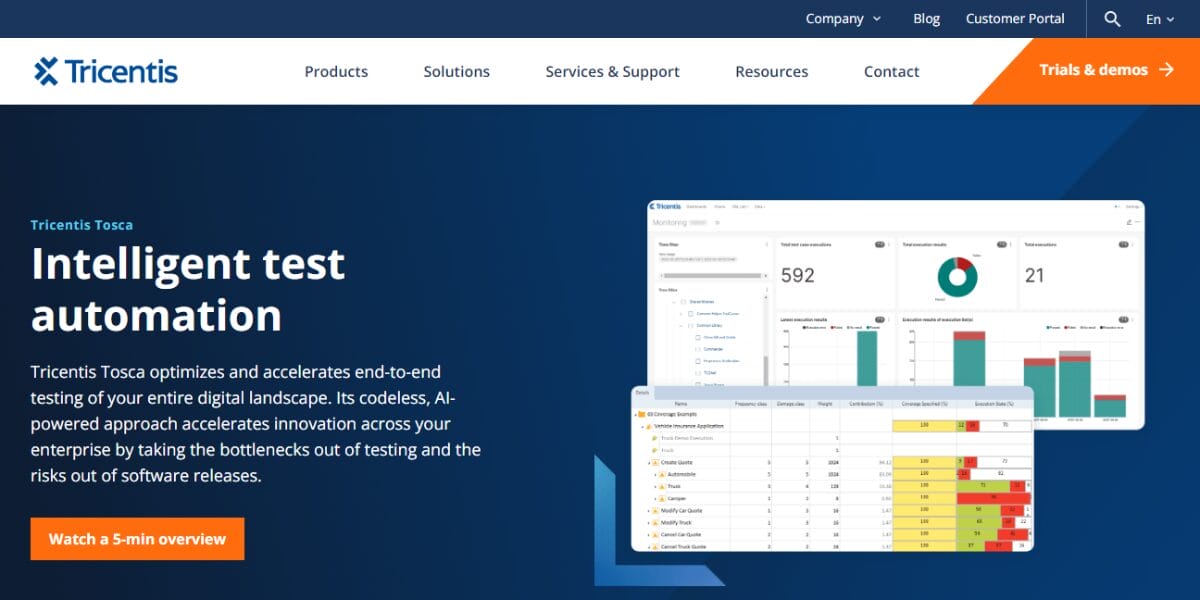
Task: Open site search with the magnifying glass icon
Action: 1111,18
